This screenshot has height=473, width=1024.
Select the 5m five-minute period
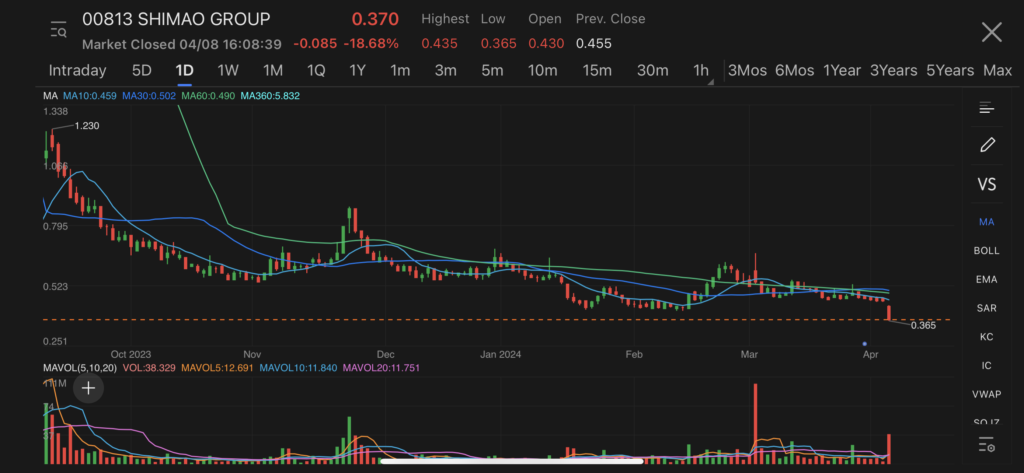[492, 71]
